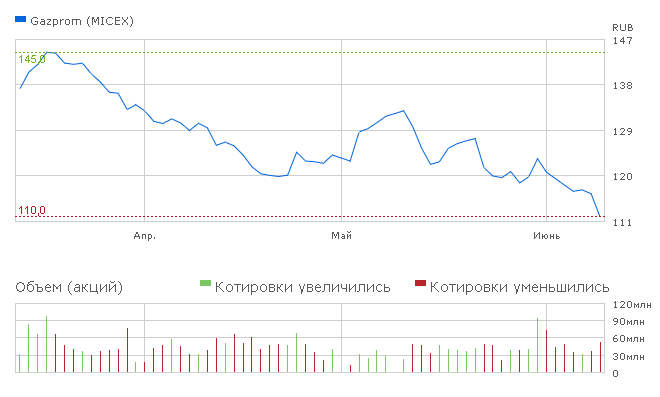Screen dimensions: 660x397
Task: Click the last price point at 110 level
Action: click(x=600, y=216)
